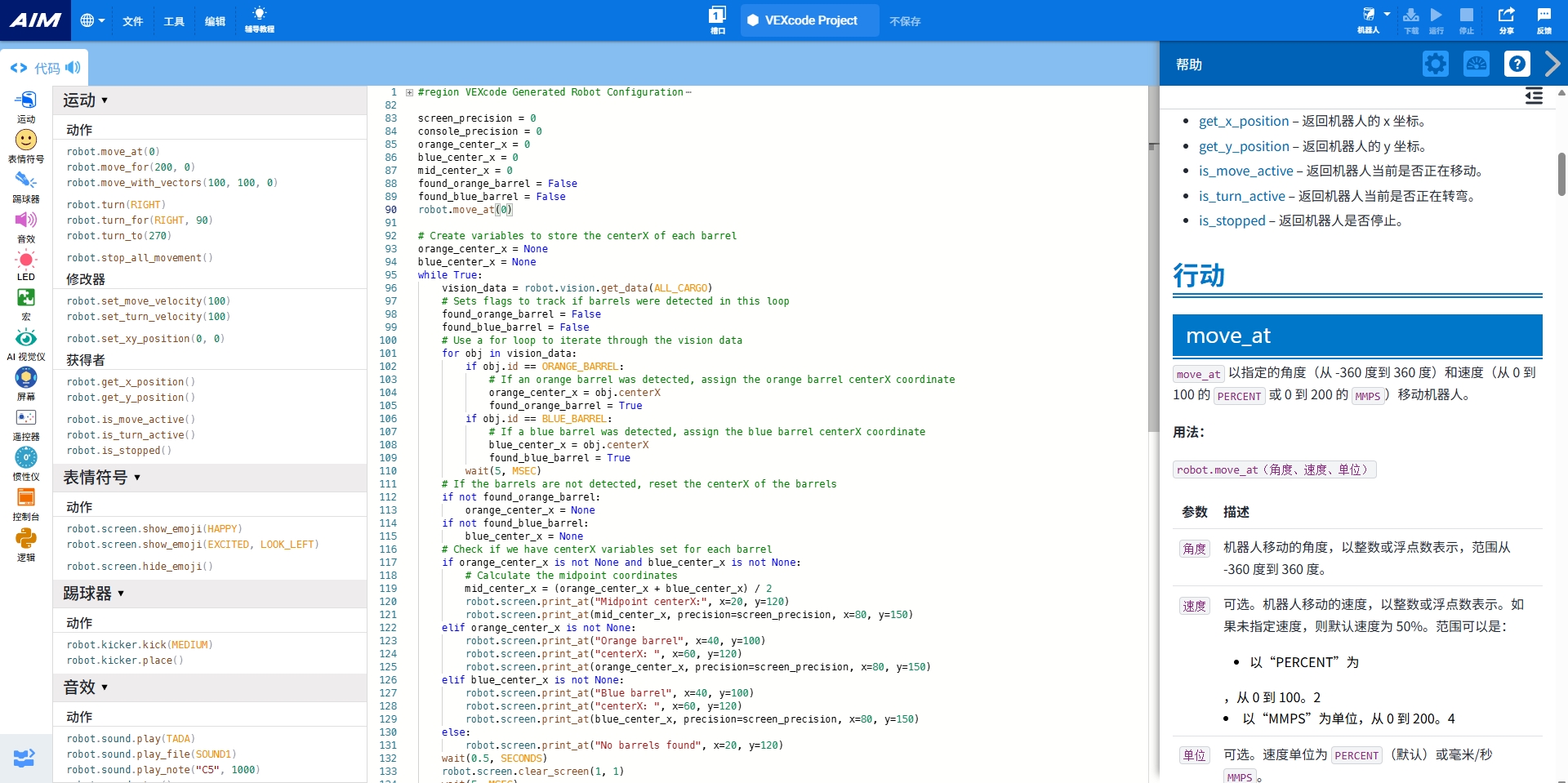This screenshot has height=783, width=1568.
Task: Select the AI 视觉仪 vision category icon
Action: point(26,345)
